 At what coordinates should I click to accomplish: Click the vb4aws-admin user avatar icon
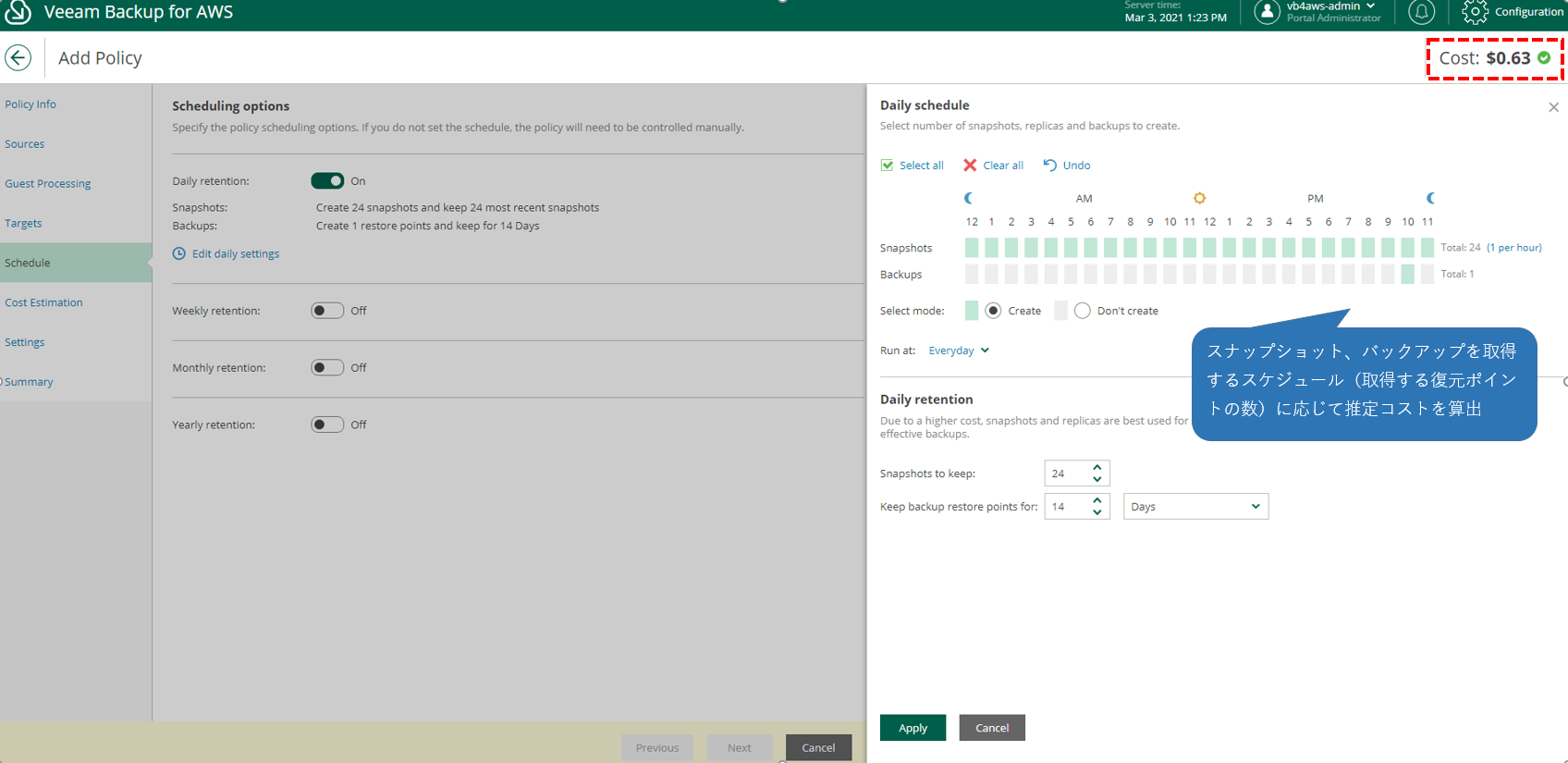tap(1267, 11)
